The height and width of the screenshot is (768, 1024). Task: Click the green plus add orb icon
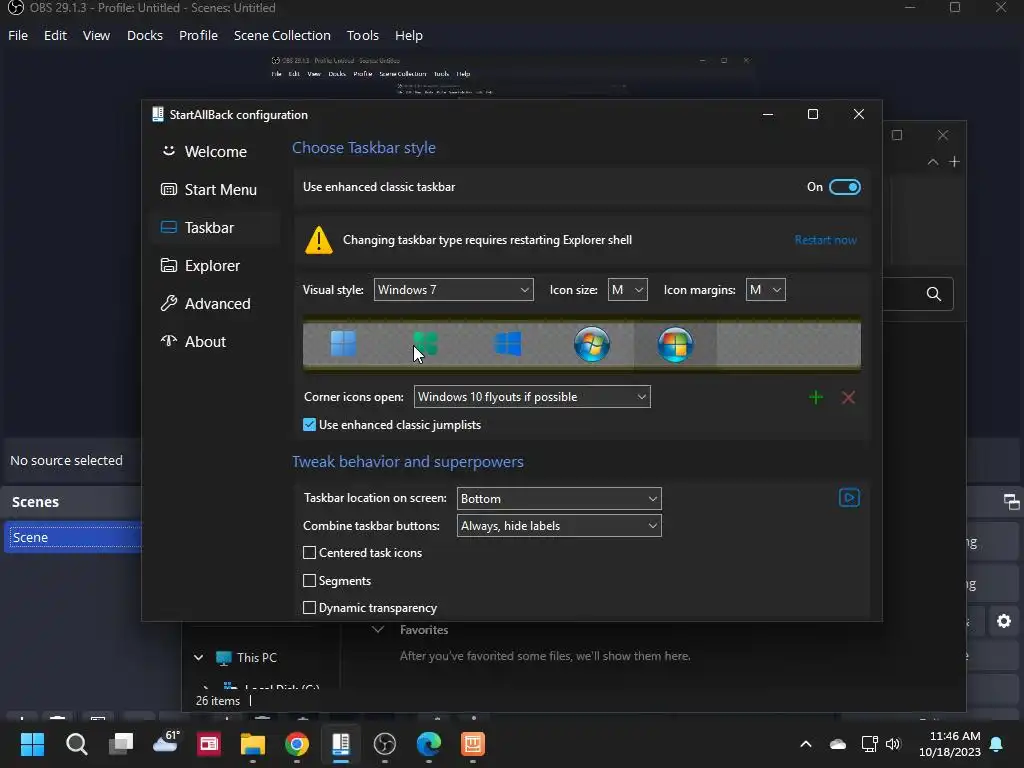pyautogui.click(x=816, y=397)
